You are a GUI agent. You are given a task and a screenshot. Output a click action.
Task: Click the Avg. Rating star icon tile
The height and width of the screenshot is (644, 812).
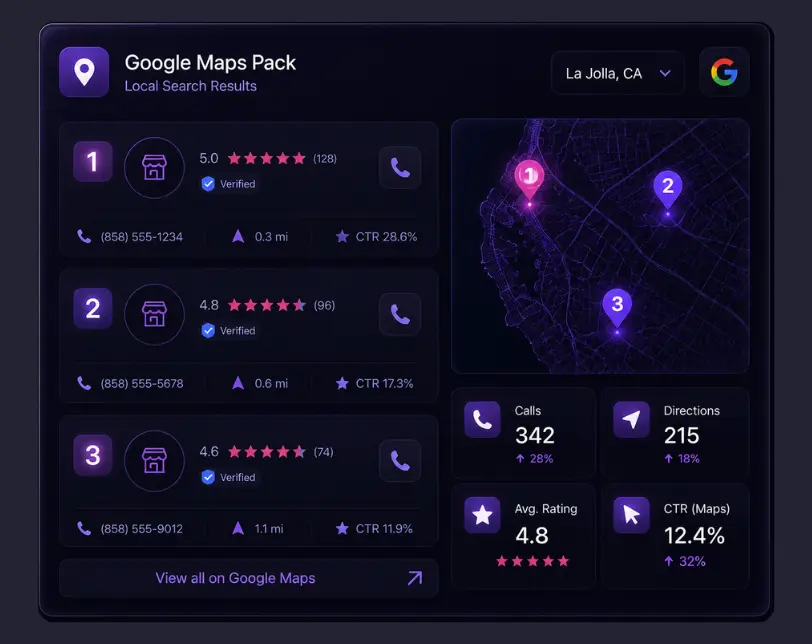coord(482,515)
